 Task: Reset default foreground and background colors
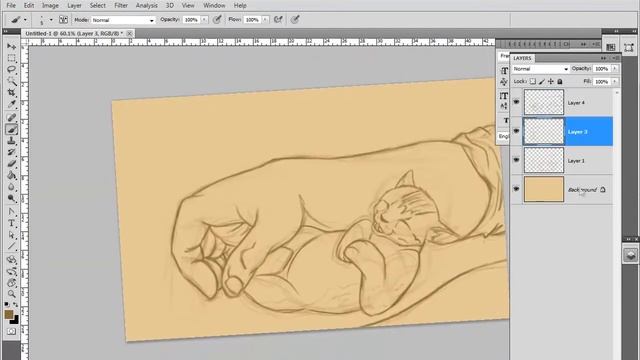click(x=7, y=304)
